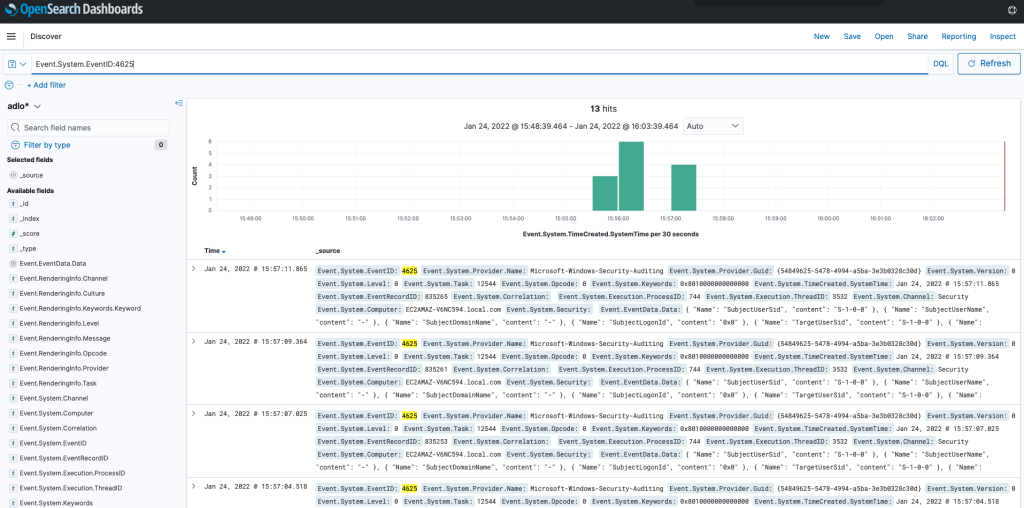This screenshot has height=508, width=1024.
Task: Expand the 15:57:04.518 log row
Action: click(x=193, y=486)
